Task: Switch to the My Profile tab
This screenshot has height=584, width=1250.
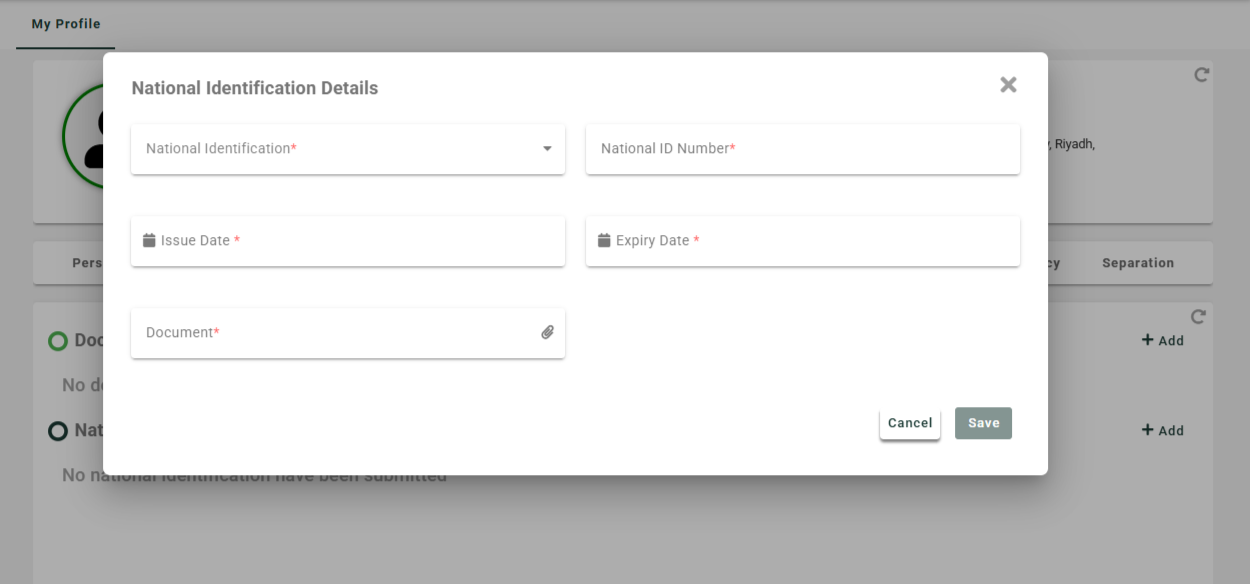Action: [x=66, y=24]
